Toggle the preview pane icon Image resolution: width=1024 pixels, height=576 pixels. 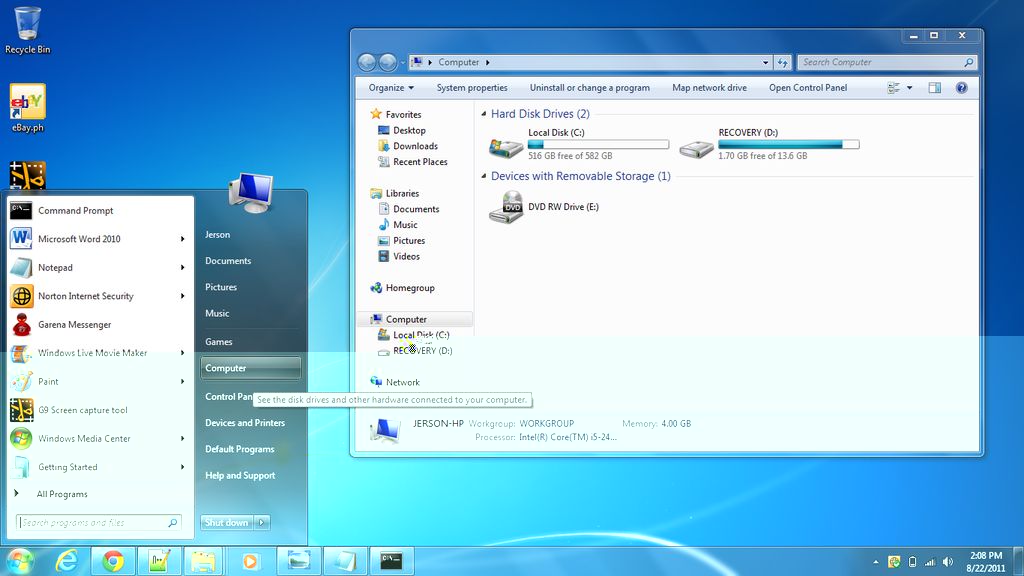(x=935, y=88)
